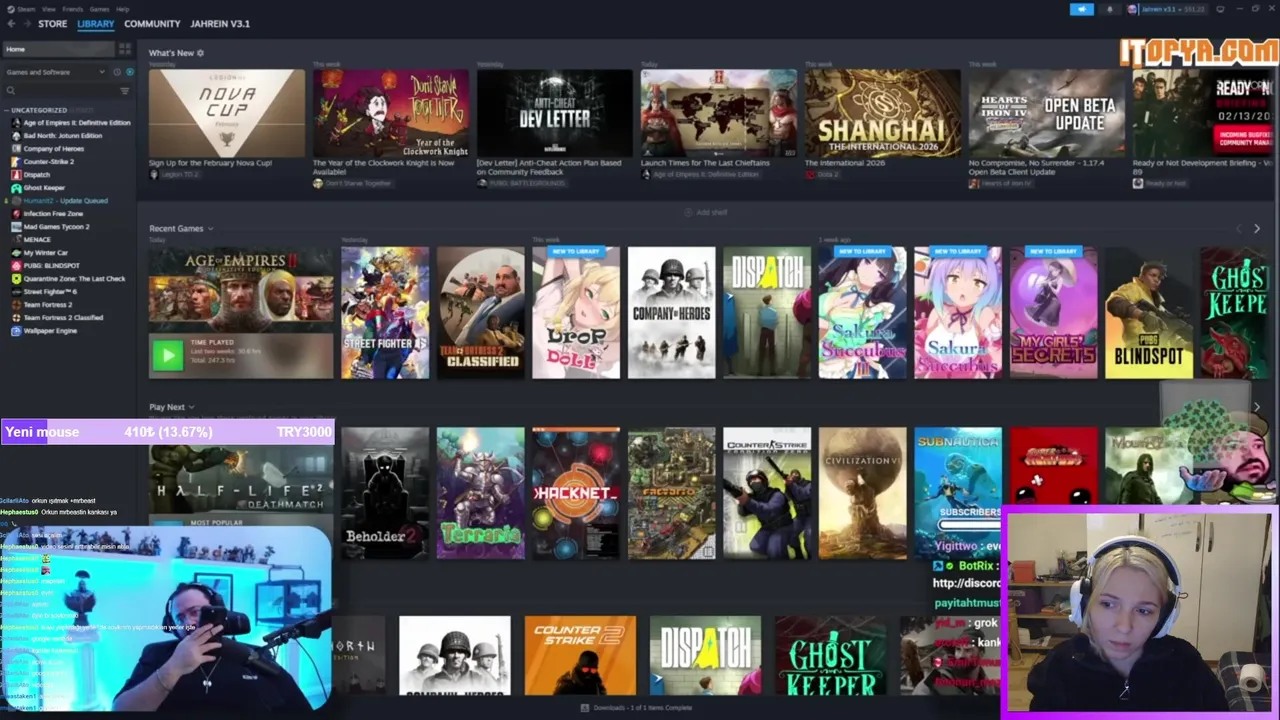Open the announcements megaphone button
The height and width of the screenshot is (720, 1280).
1082,9
